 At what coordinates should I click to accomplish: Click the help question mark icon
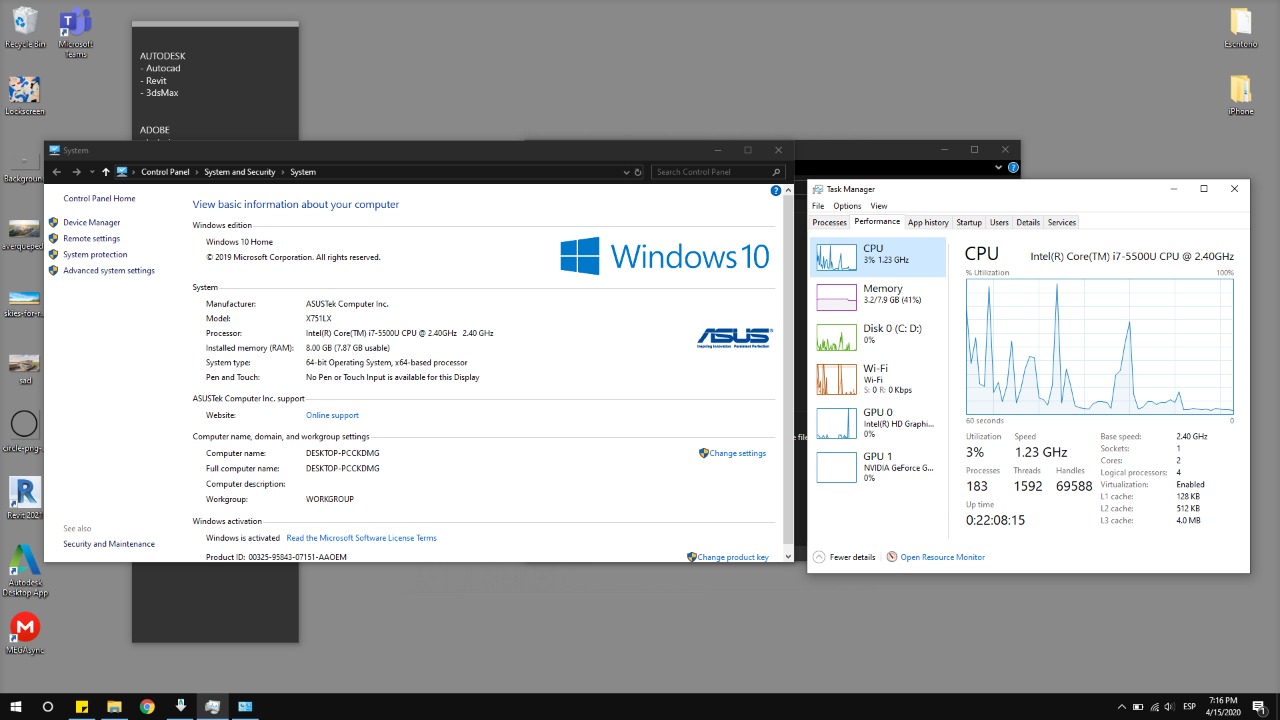coord(776,190)
